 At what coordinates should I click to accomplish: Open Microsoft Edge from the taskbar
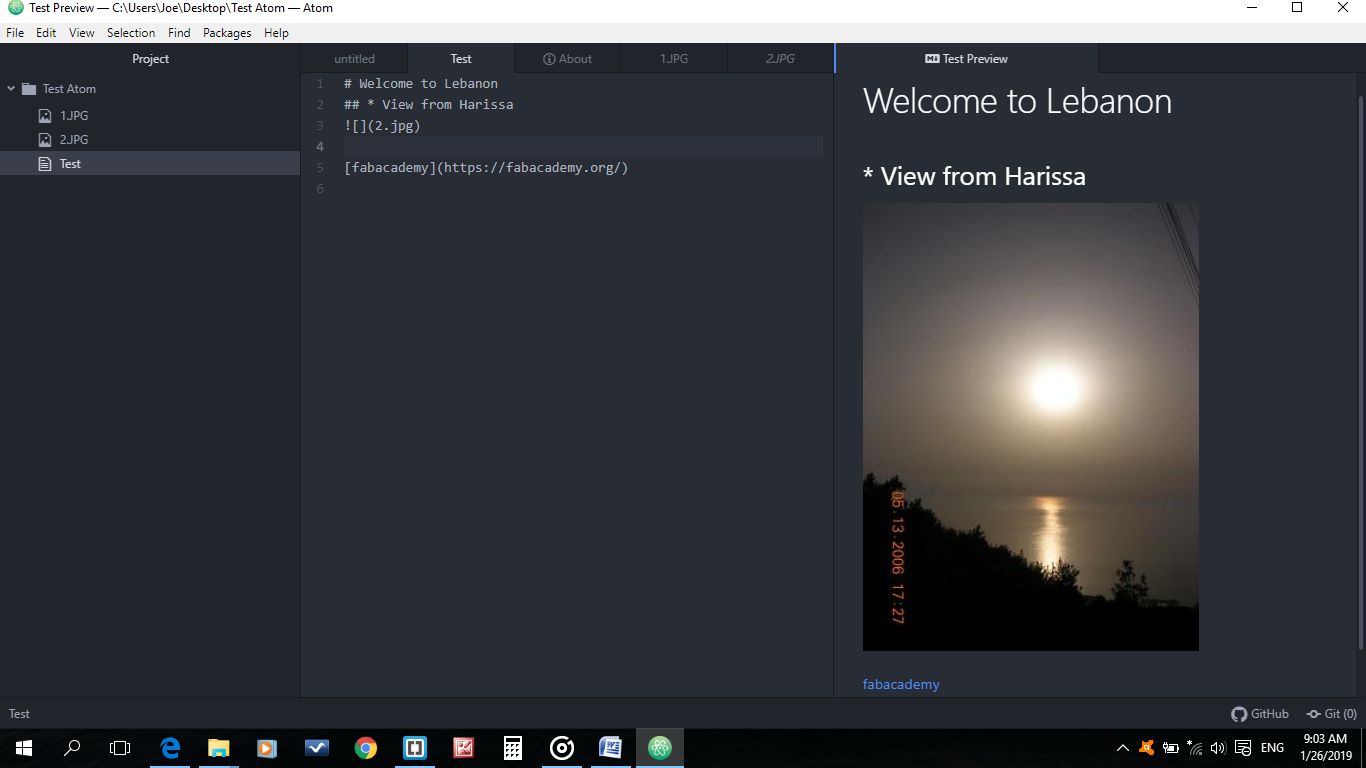point(170,747)
